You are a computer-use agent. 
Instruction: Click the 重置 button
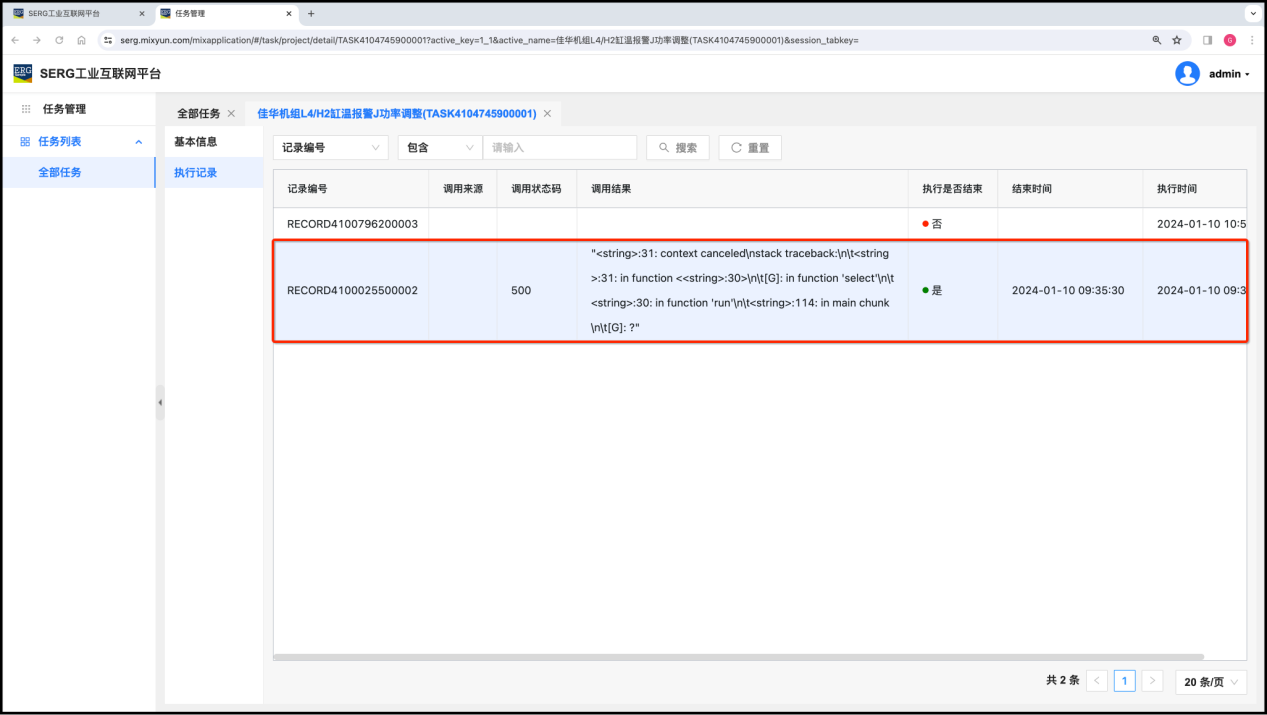click(749, 148)
